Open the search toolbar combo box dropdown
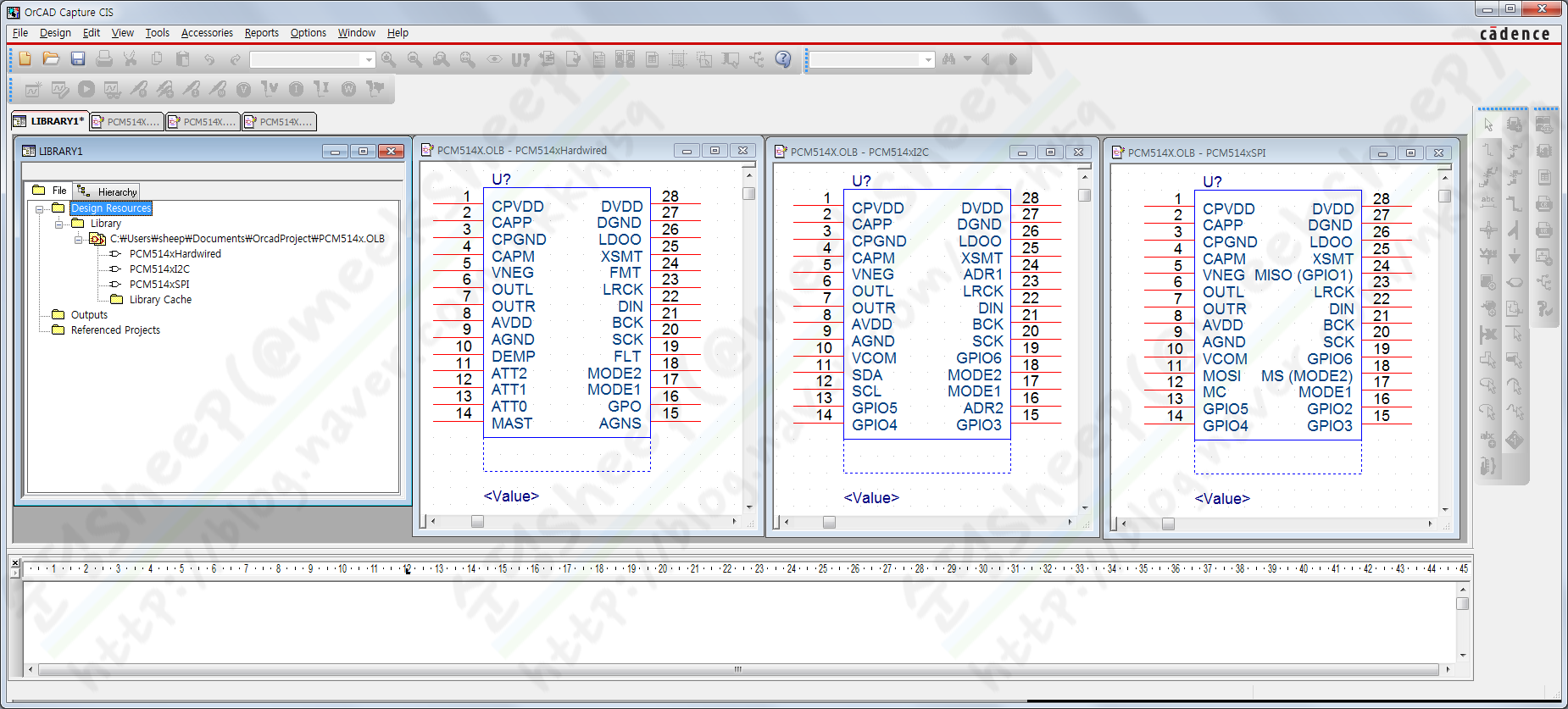Image resolution: width=1568 pixels, height=709 pixels. coord(928,59)
